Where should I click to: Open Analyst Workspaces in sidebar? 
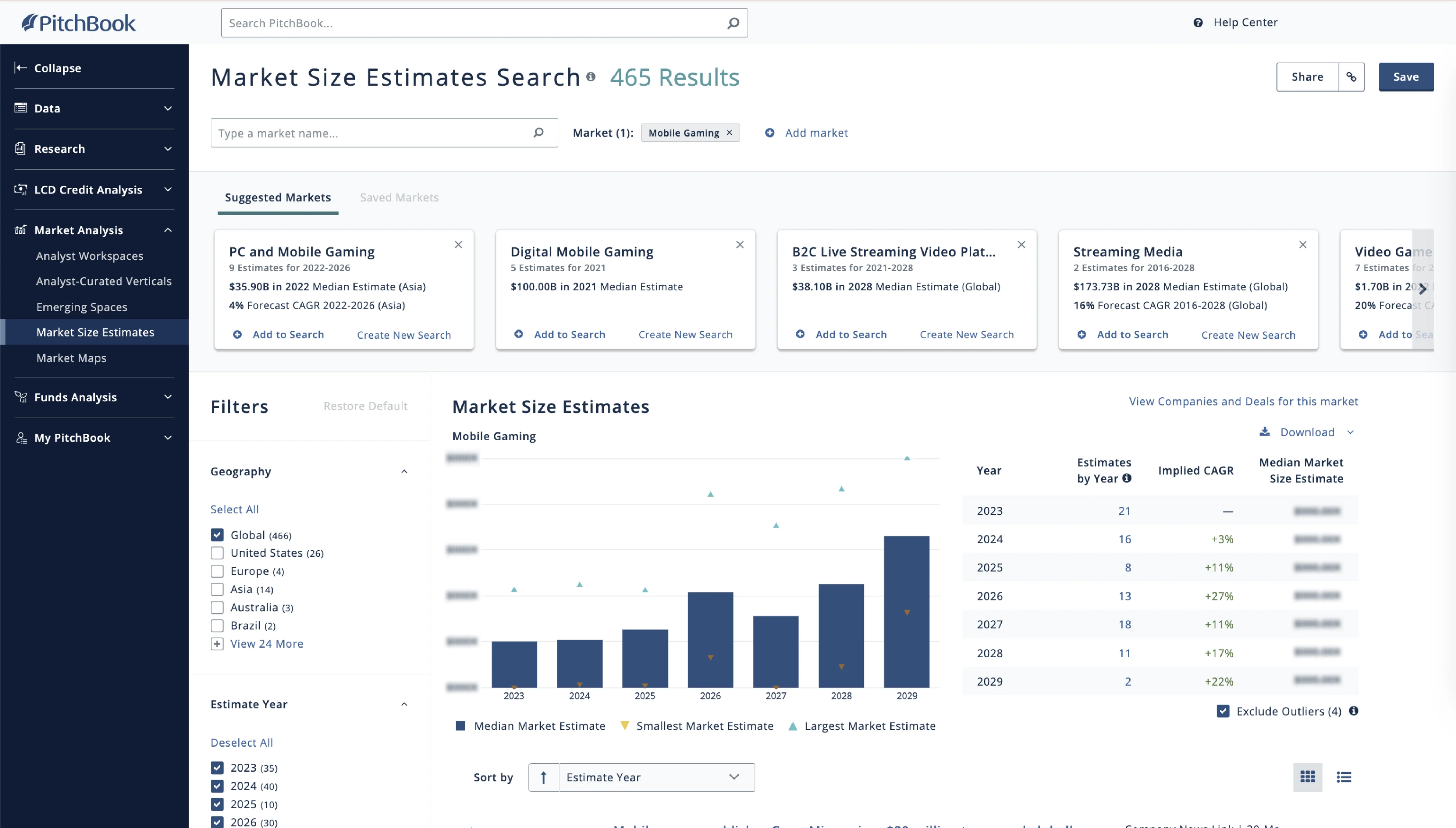90,256
